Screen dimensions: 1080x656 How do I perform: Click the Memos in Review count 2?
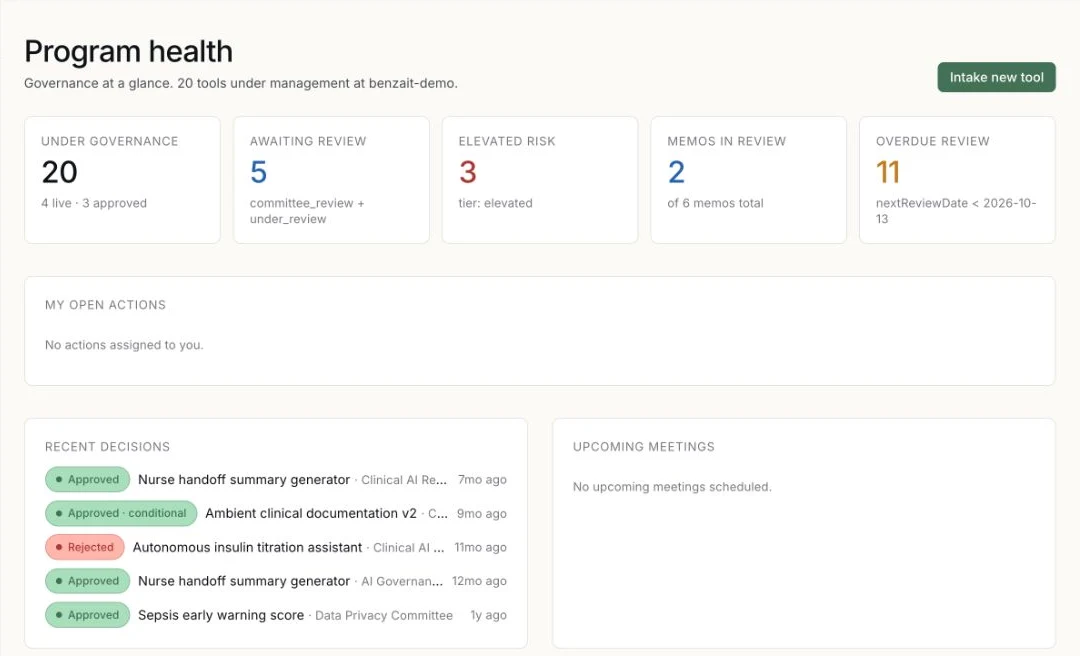(x=676, y=172)
